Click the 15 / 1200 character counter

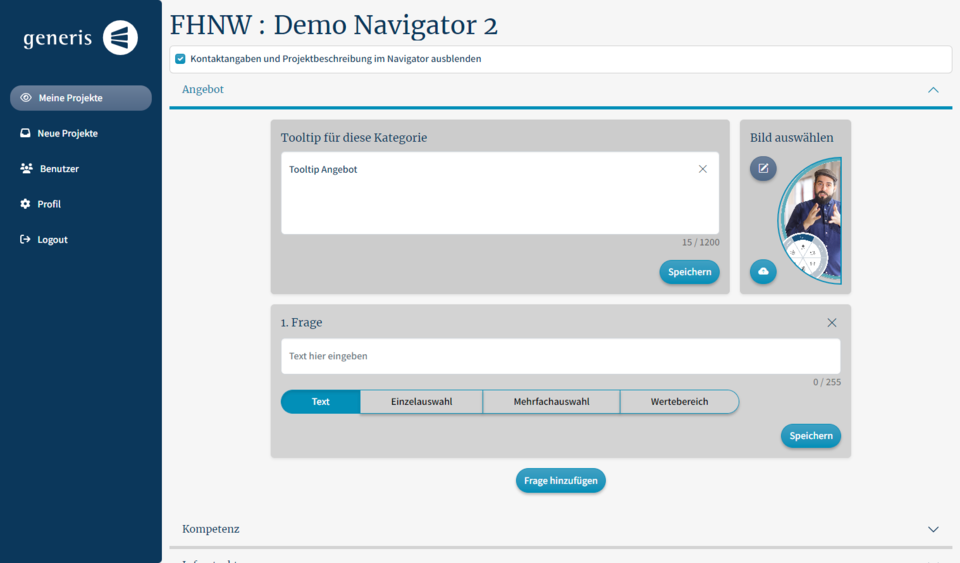coord(701,242)
